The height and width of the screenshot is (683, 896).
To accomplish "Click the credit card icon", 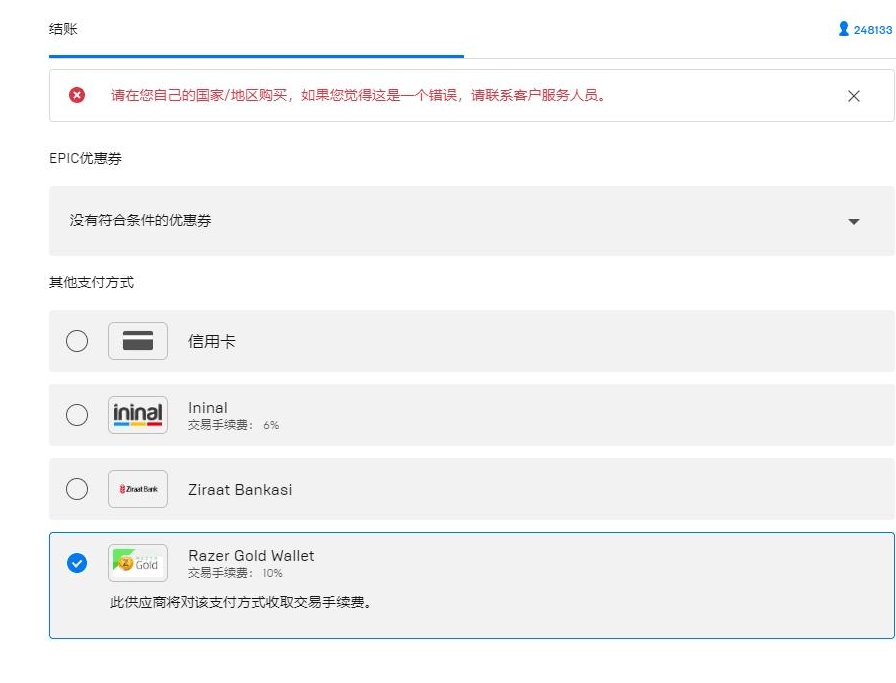I will click(x=137, y=340).
